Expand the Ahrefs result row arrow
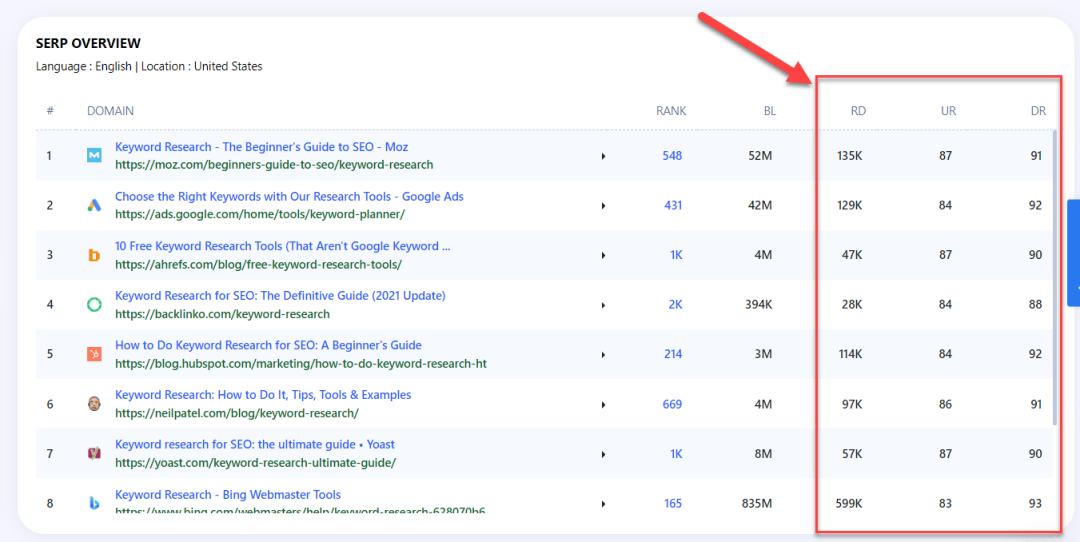The width and height of the screenshot is (1080, 542). point(603,256)
